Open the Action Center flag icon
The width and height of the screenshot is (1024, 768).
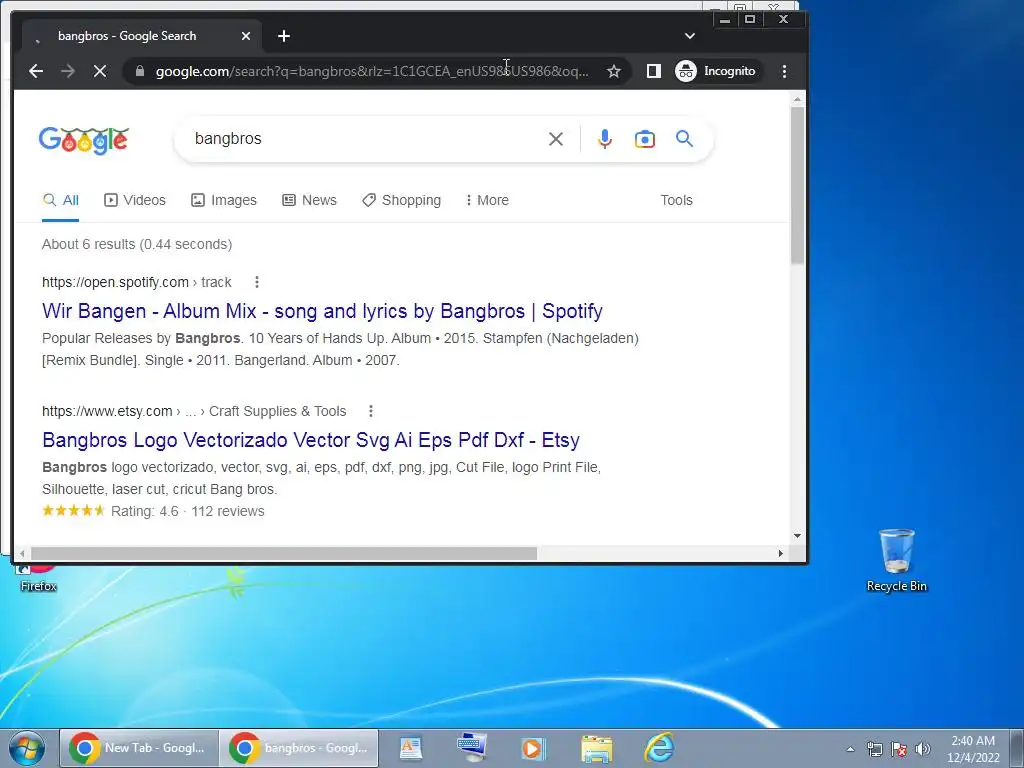click(x=899, y=749)
